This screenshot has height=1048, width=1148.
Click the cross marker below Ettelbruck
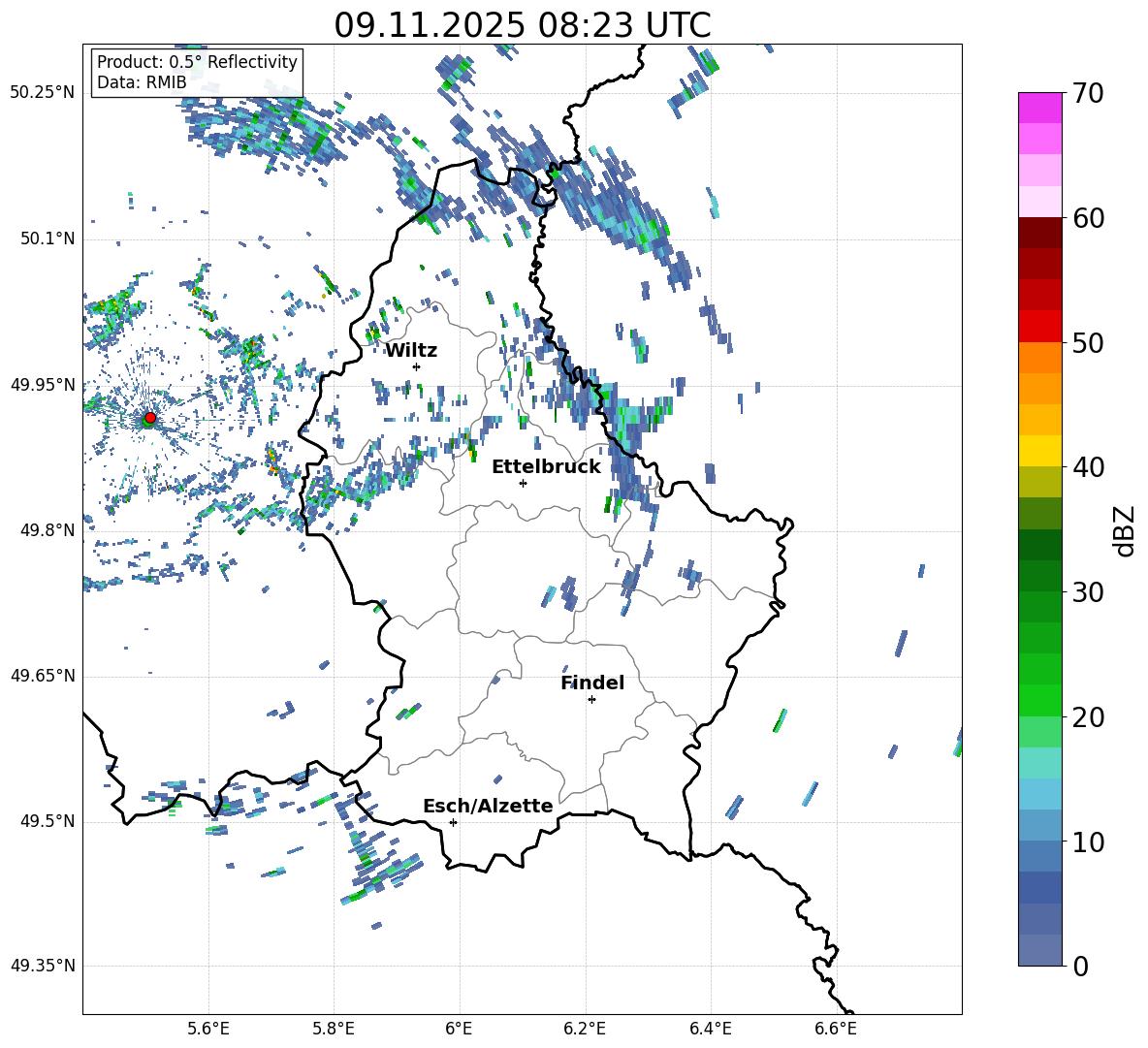[x=523, y=483]
